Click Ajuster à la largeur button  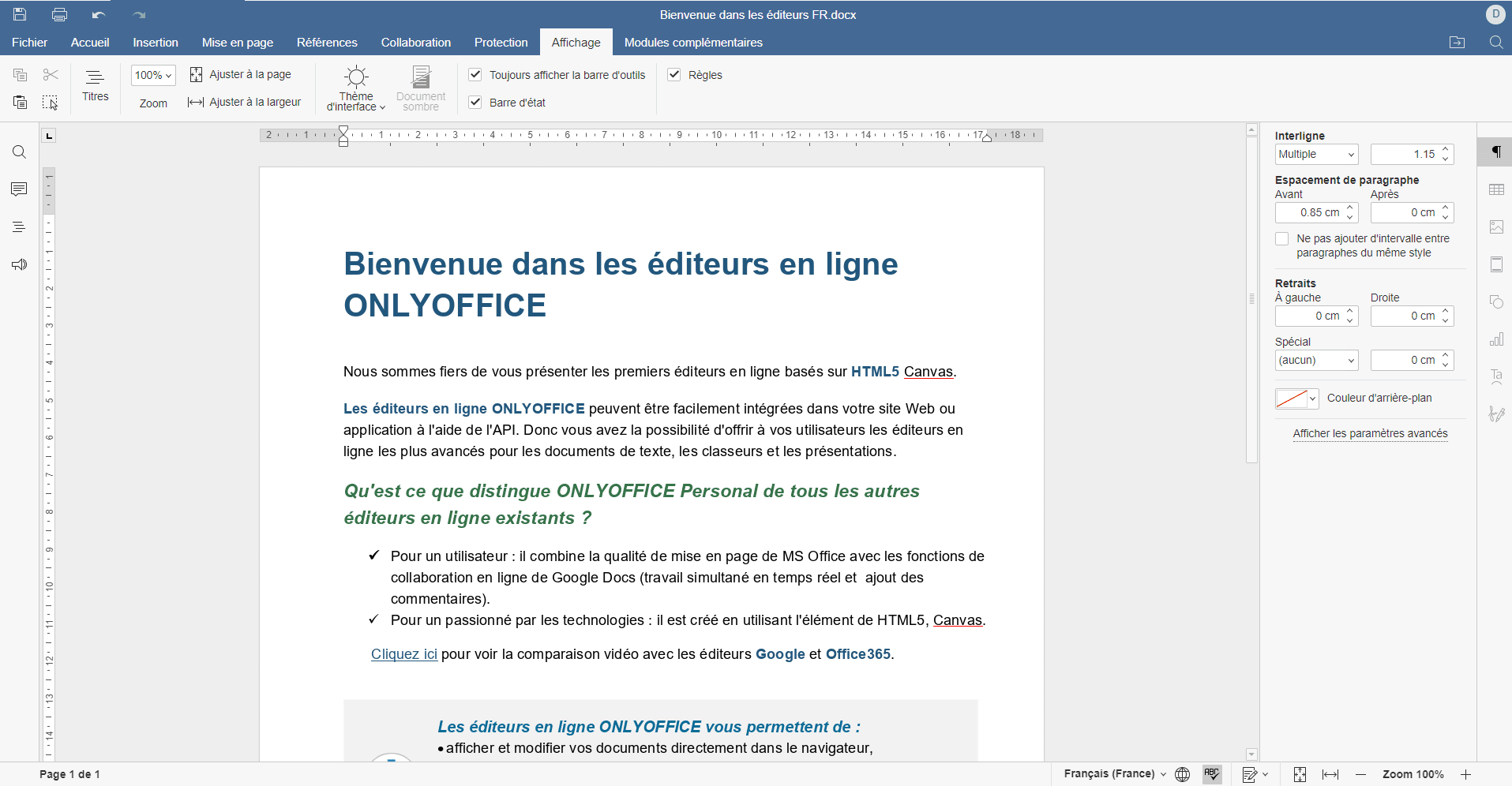[245, 103]
